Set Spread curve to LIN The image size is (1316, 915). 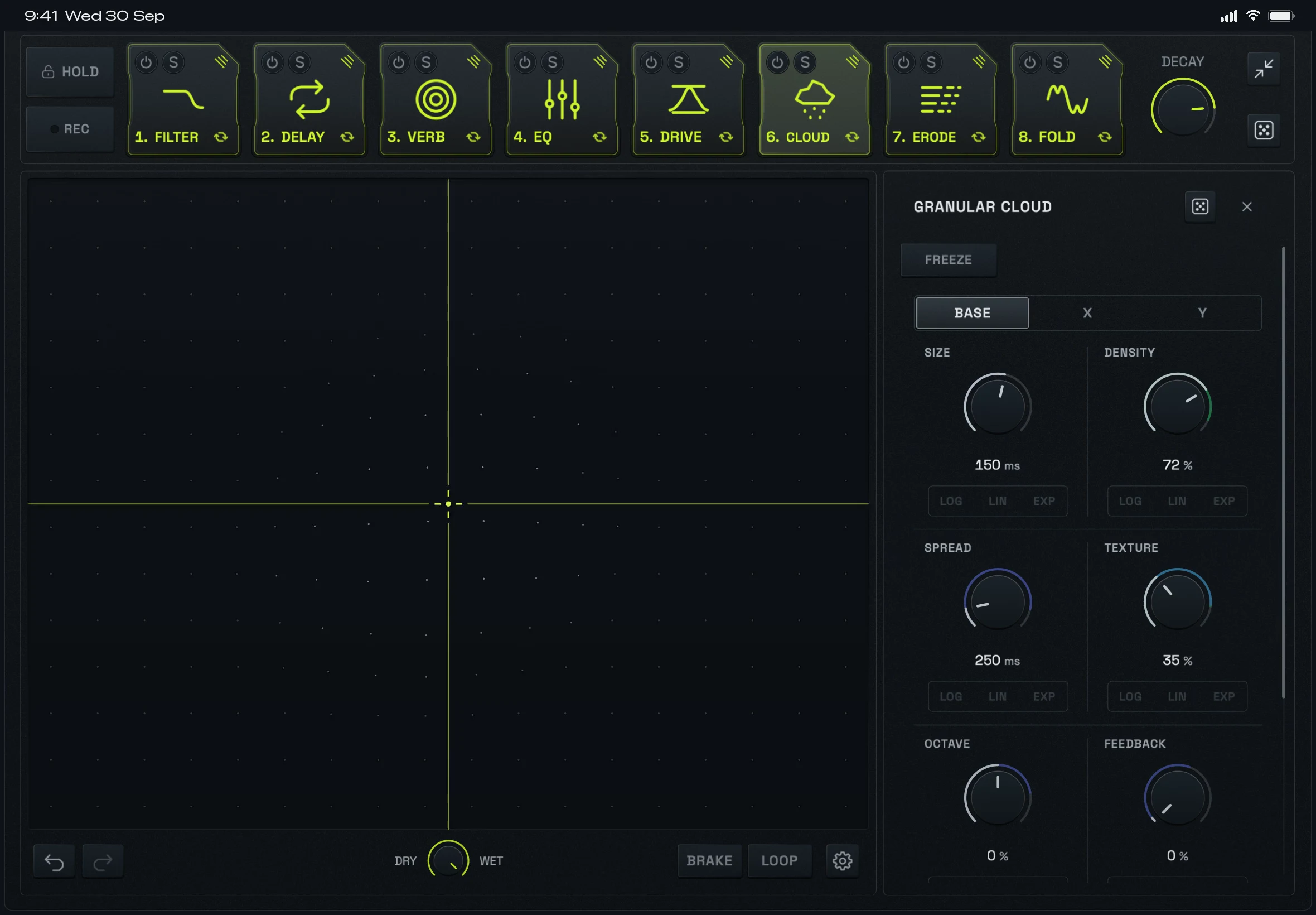997,696
